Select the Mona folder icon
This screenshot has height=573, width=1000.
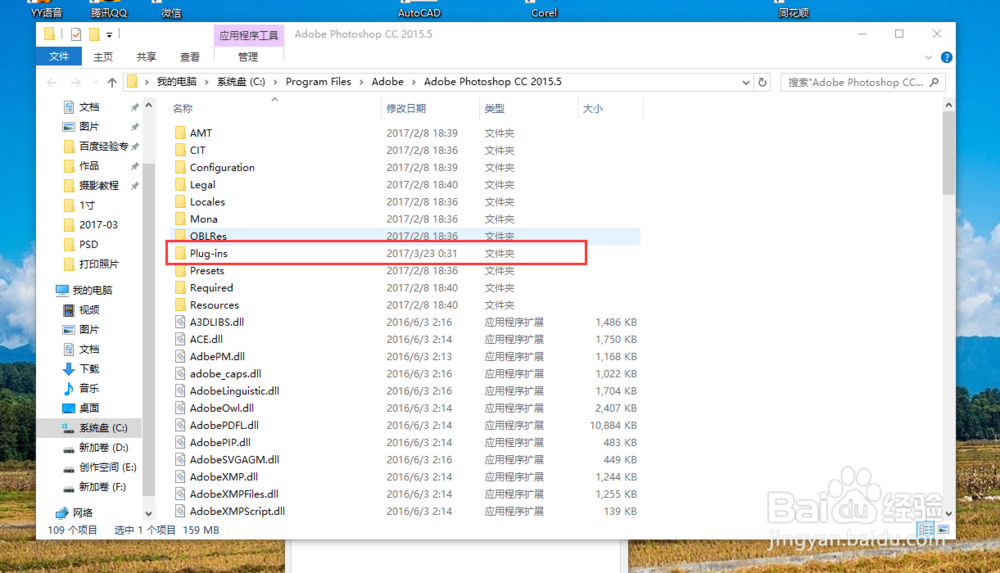click(x=180, y=219)
